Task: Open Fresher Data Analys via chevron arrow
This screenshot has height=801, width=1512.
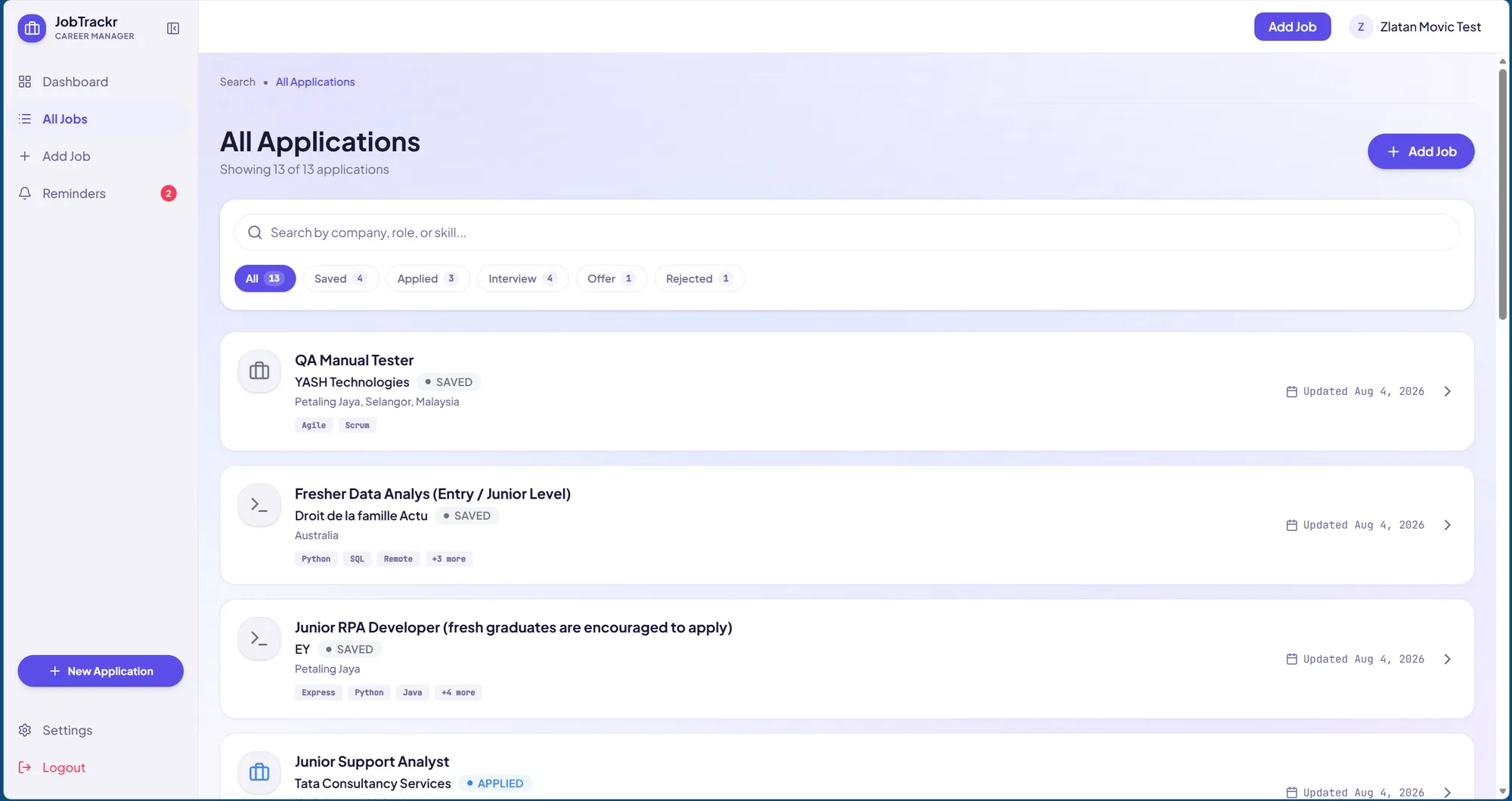Action: point(1448,525)
